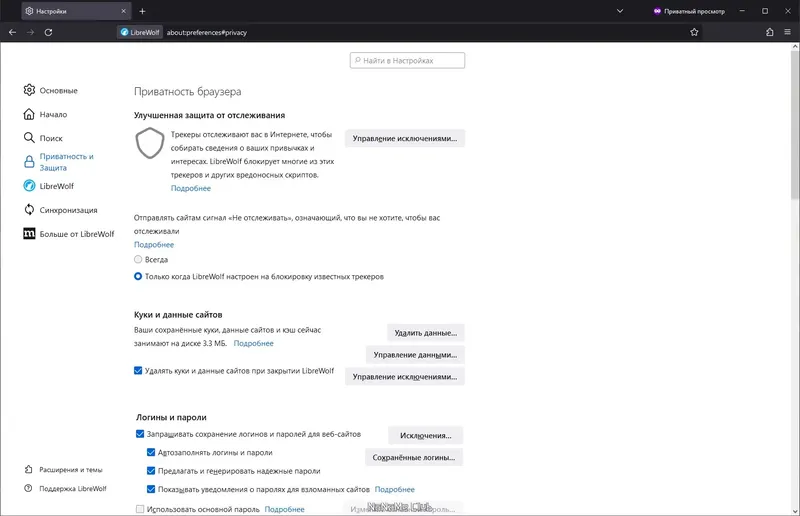Open Расширения и темы from sidebar
Image resolution: width=800 pixels, height=516 pixels.
click(70, 469)
